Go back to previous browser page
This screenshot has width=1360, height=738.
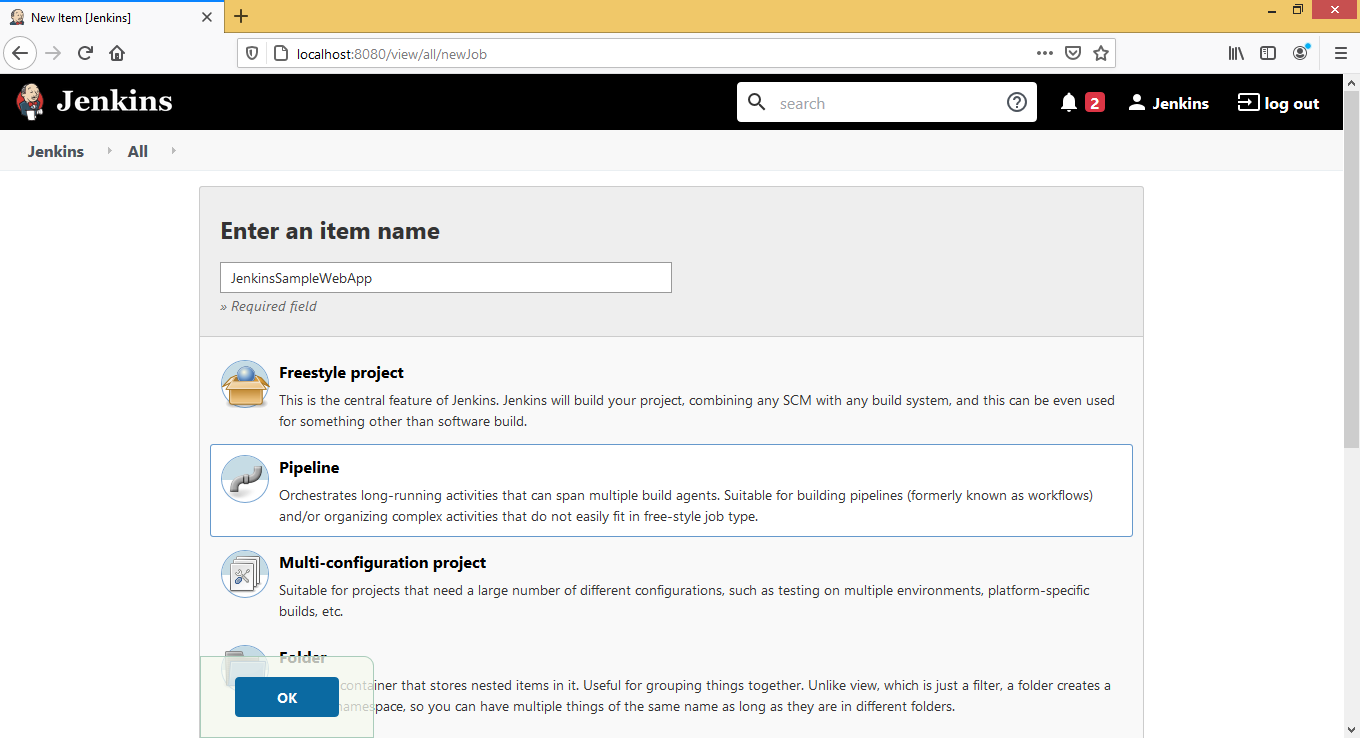[20, 53]
